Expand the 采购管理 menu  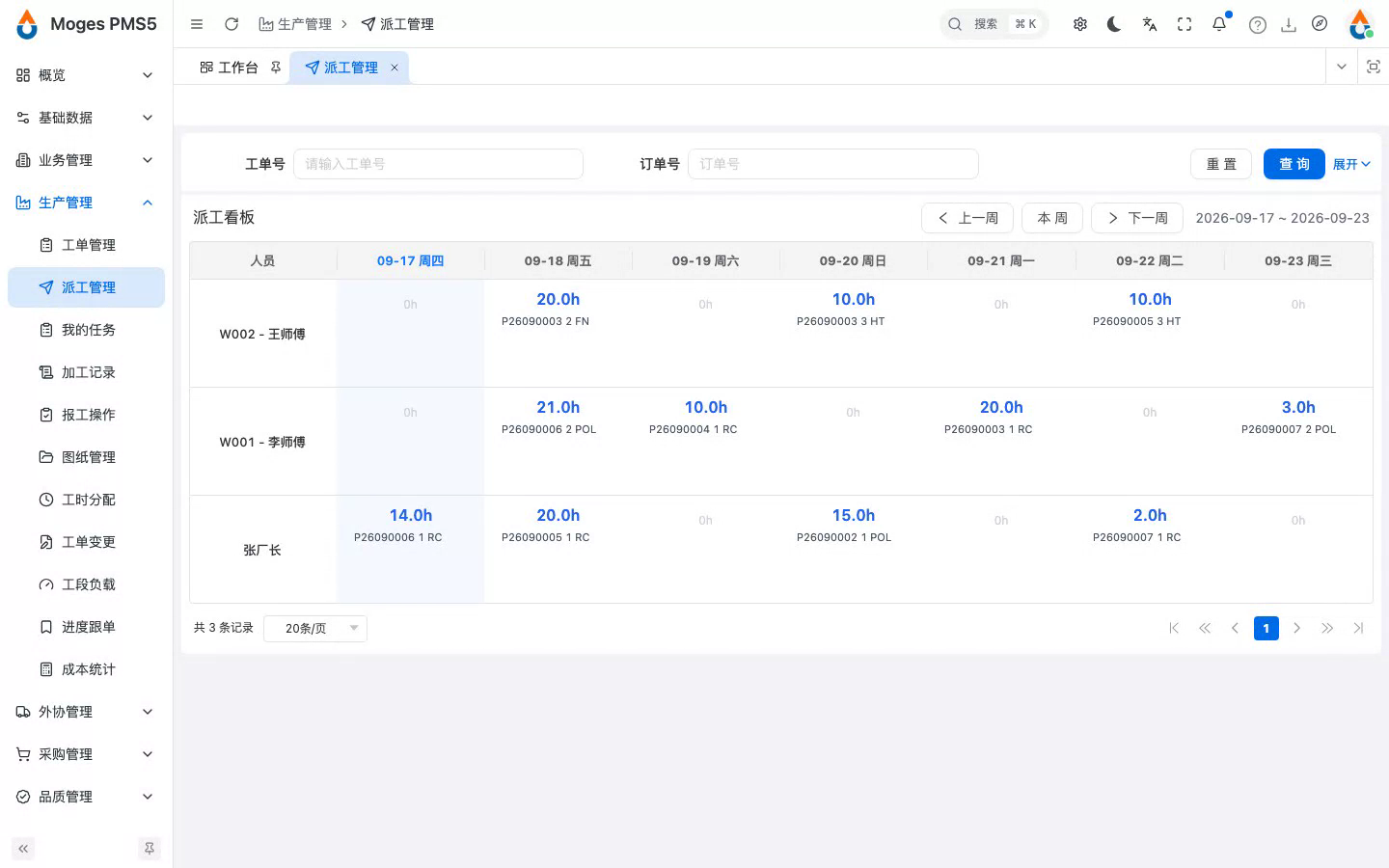click(x=86, y=754)
